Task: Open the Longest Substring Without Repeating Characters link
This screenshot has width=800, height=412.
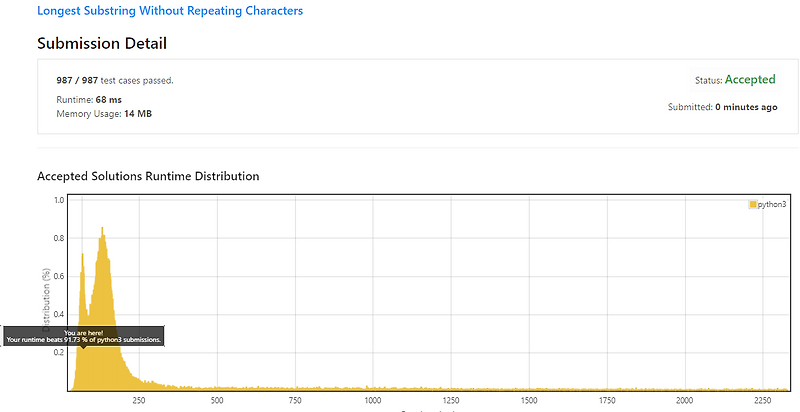Action: (x=170, y=11)
